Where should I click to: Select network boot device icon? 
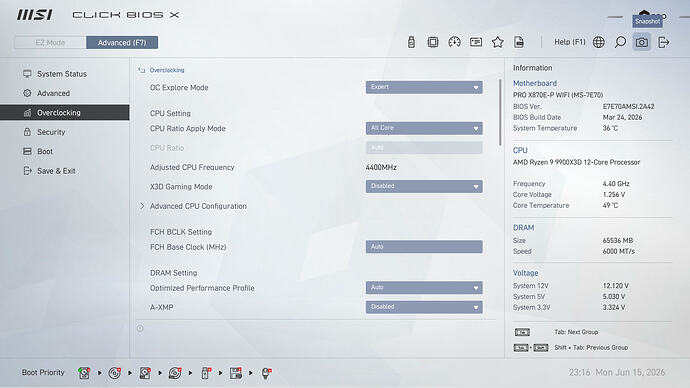tap(266, 373)
